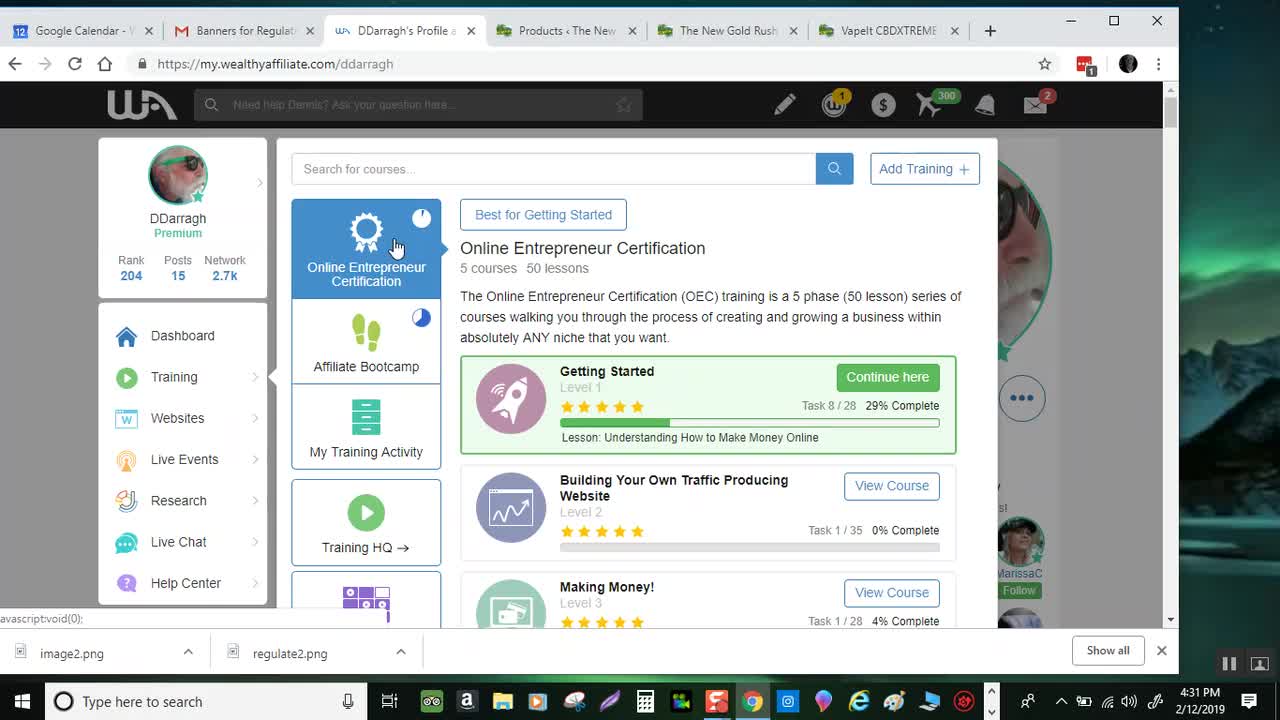Open the mail envelope icon
The width and height of the screenshot is (1280, 720).
[1036, 104]
